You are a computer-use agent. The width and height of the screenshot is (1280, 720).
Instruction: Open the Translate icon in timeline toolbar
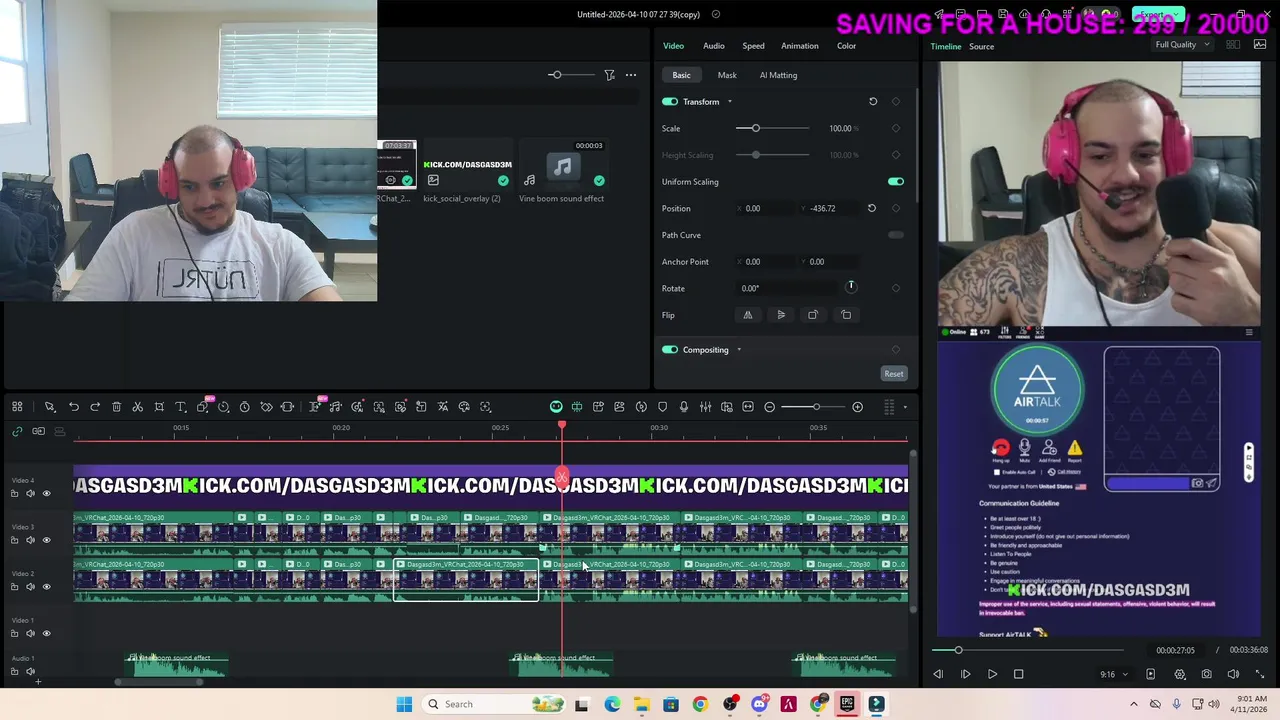[443, 407]
